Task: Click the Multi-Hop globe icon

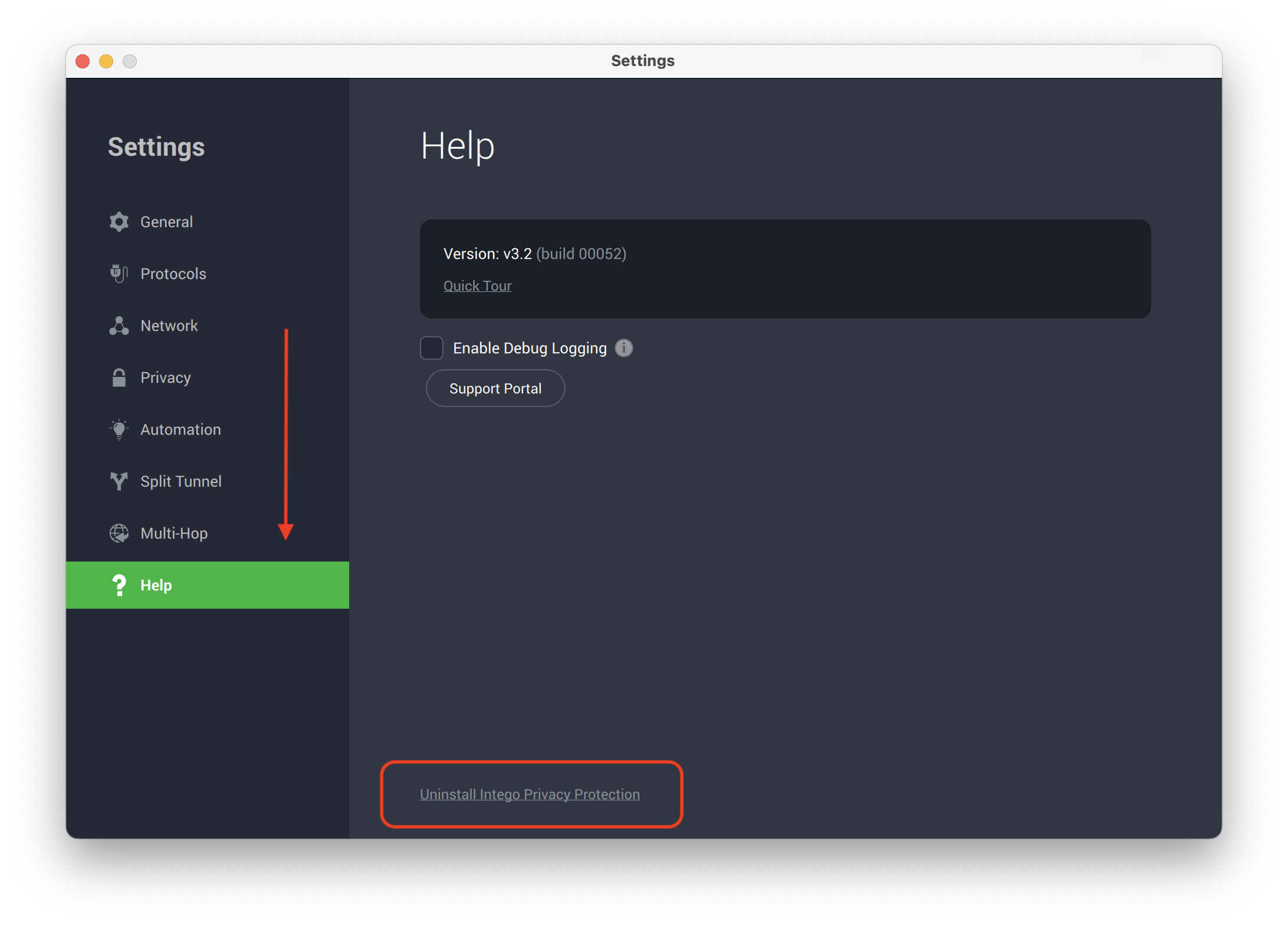Action: coord(119,533)
